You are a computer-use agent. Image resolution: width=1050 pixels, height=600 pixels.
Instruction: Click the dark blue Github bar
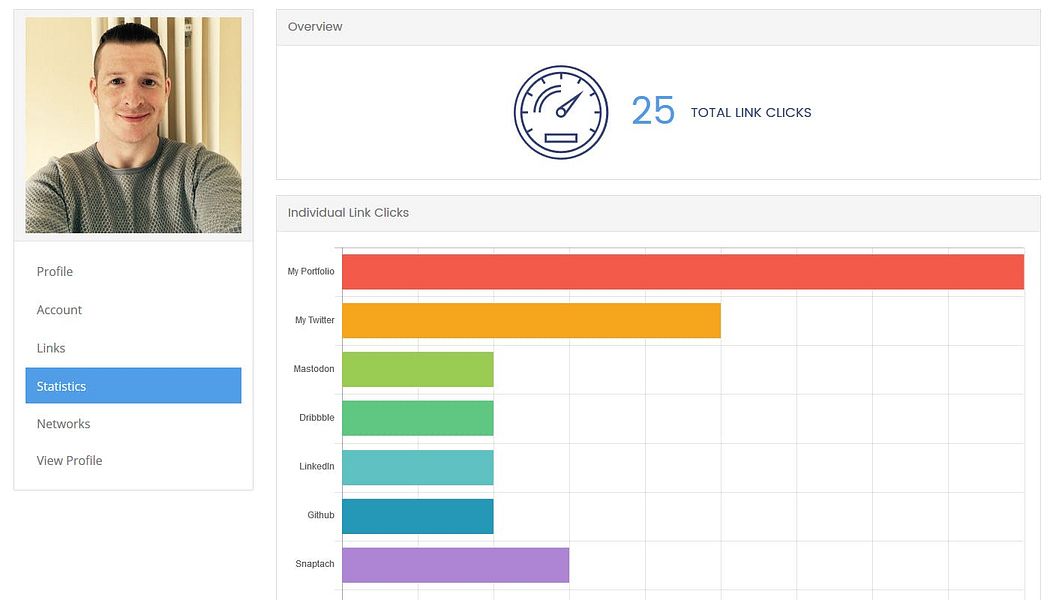coord(418,516)
